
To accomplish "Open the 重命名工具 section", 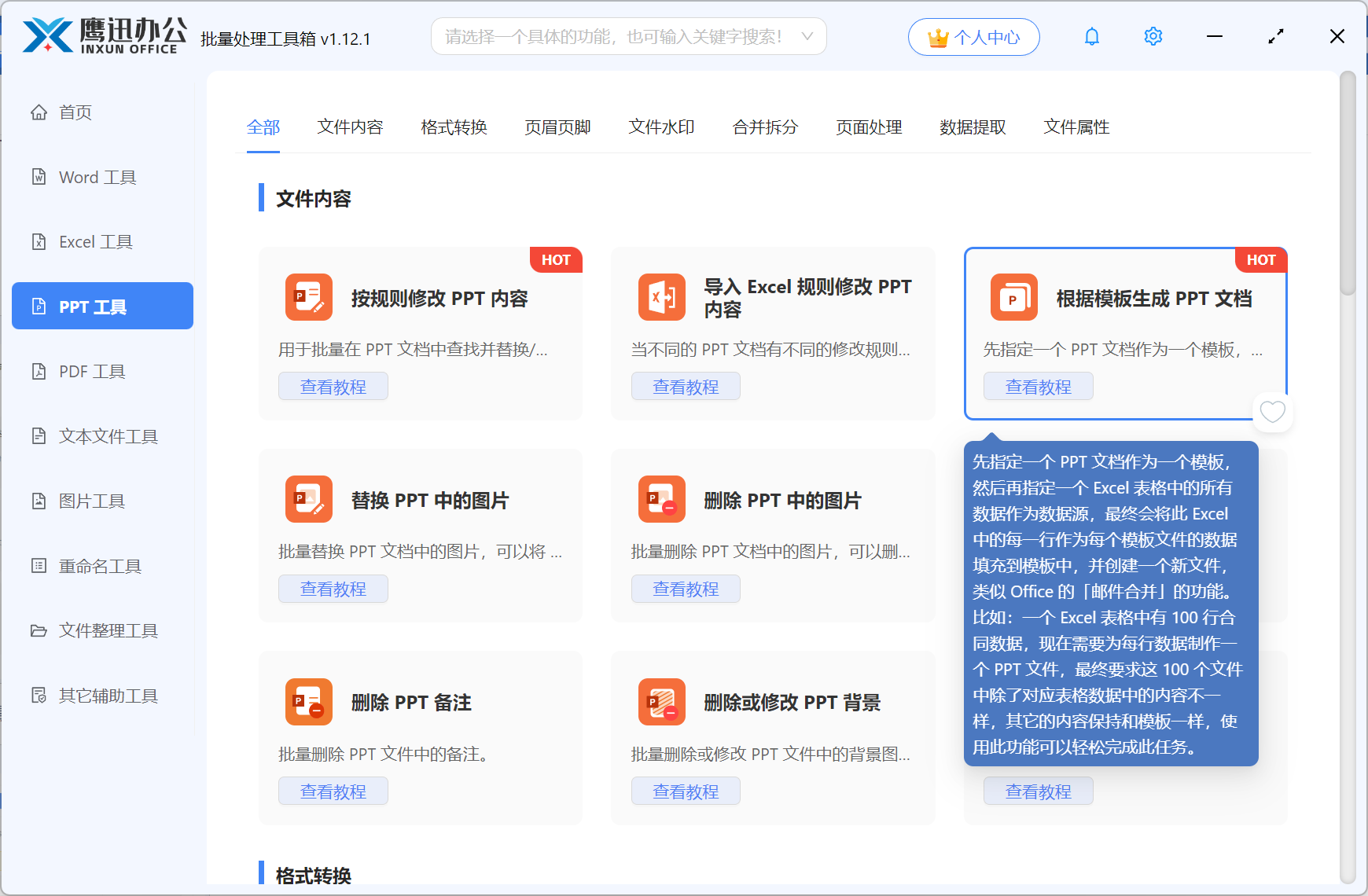I will [98, 565].
